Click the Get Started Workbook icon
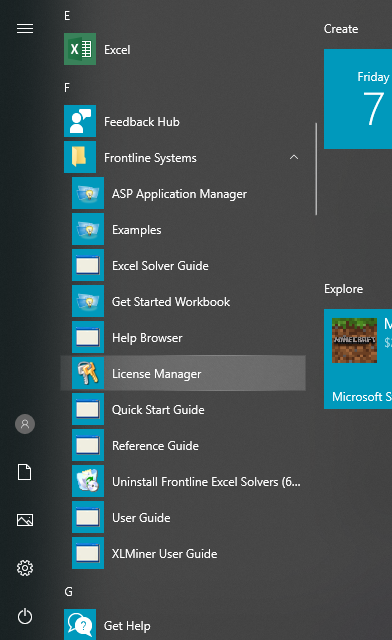Viewport: 392px width, 640px height. (x=88, y=301)
